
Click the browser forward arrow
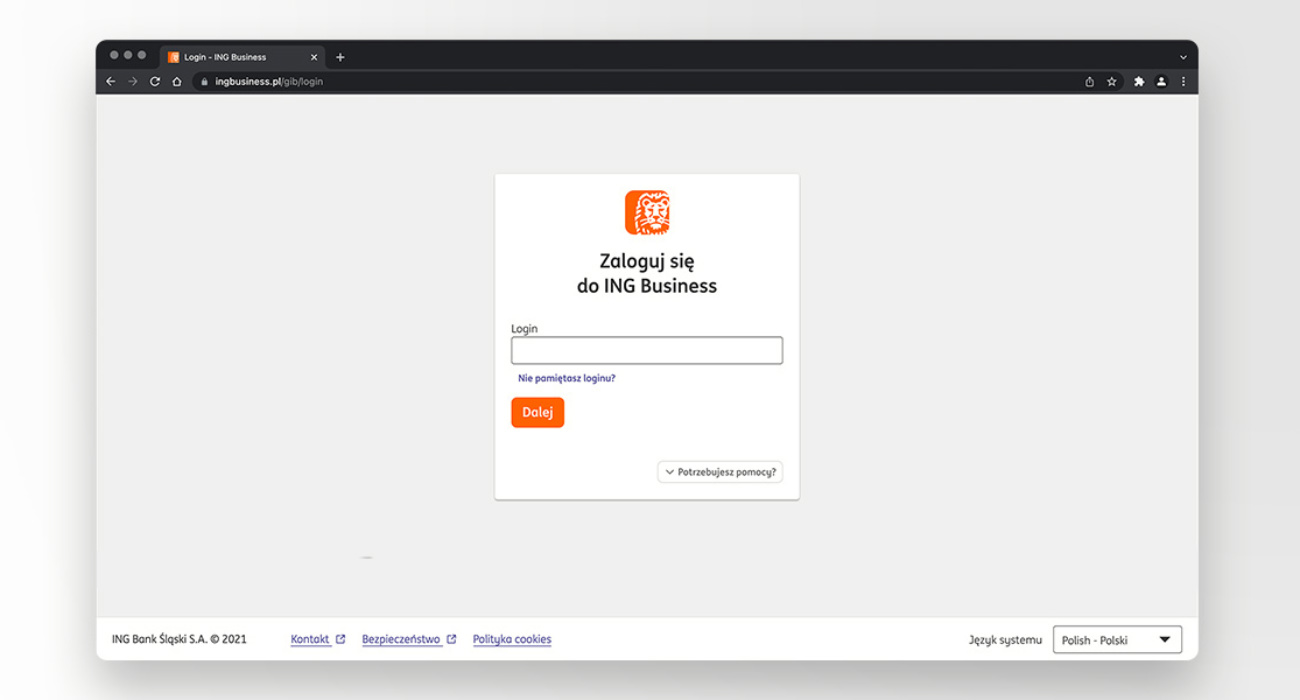tap(133, 82)
